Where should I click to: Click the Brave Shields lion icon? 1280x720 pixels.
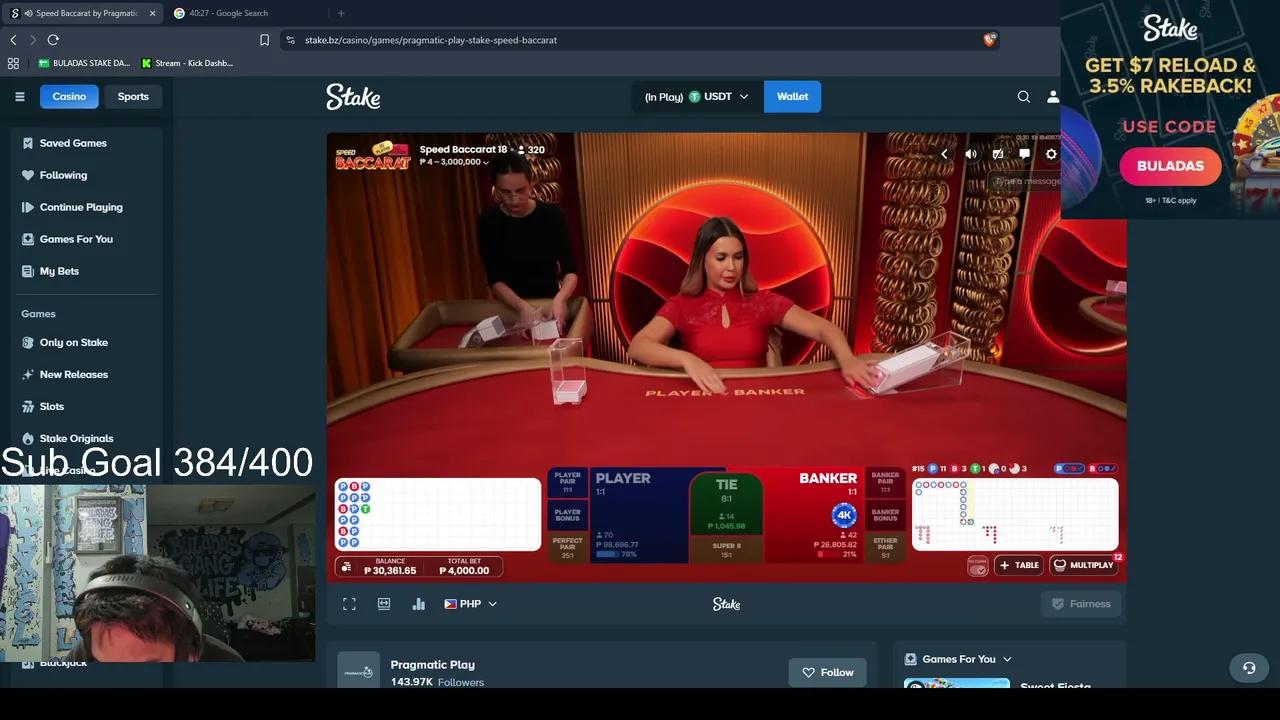click(x=989, y=40)
